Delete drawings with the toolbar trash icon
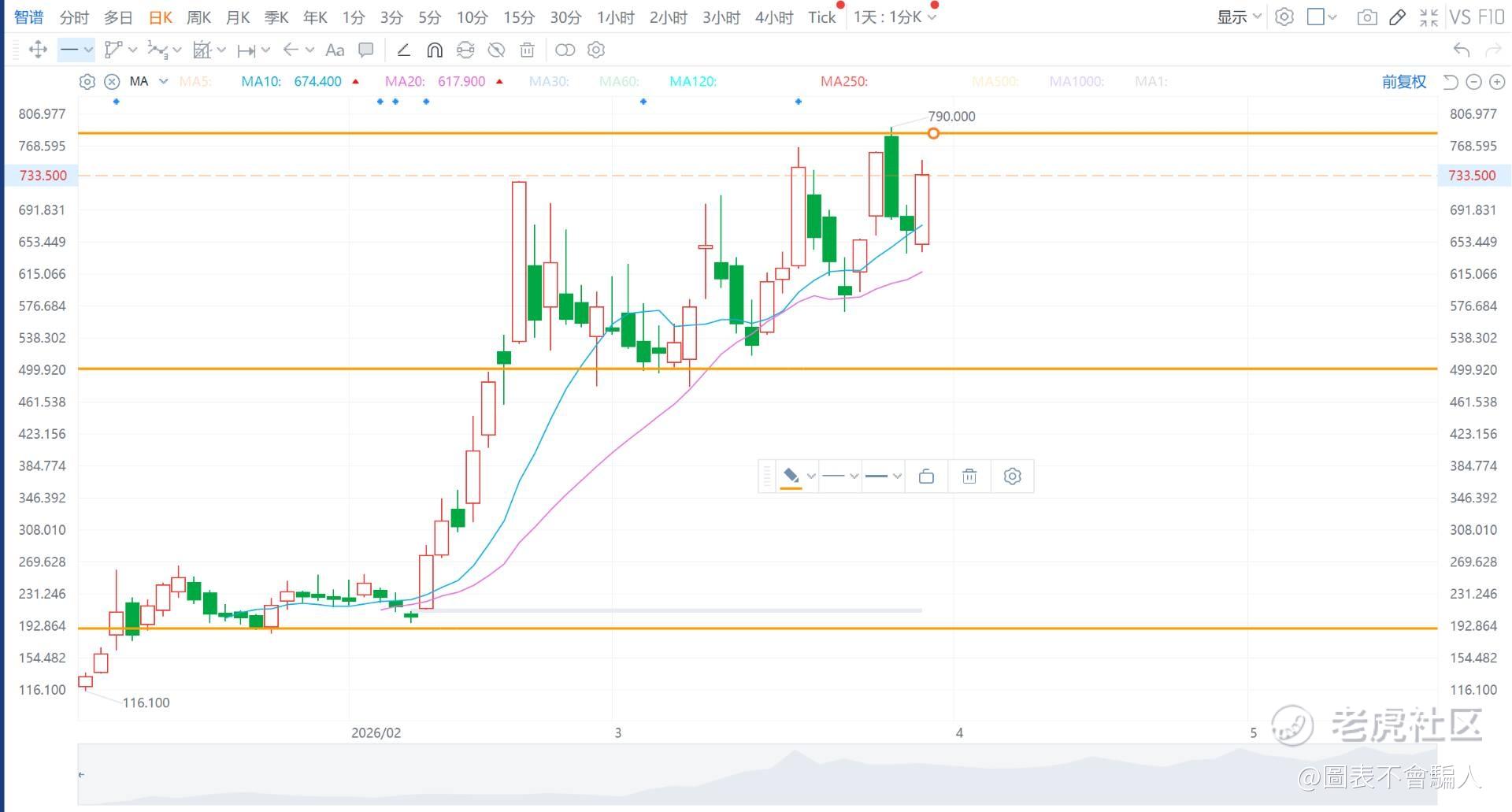 (x=527, y=50)
